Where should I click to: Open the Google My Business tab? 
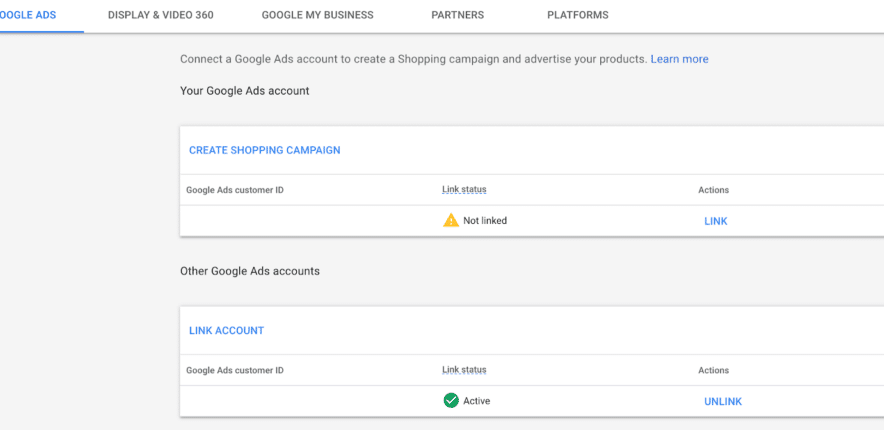(x=317, y=15)
